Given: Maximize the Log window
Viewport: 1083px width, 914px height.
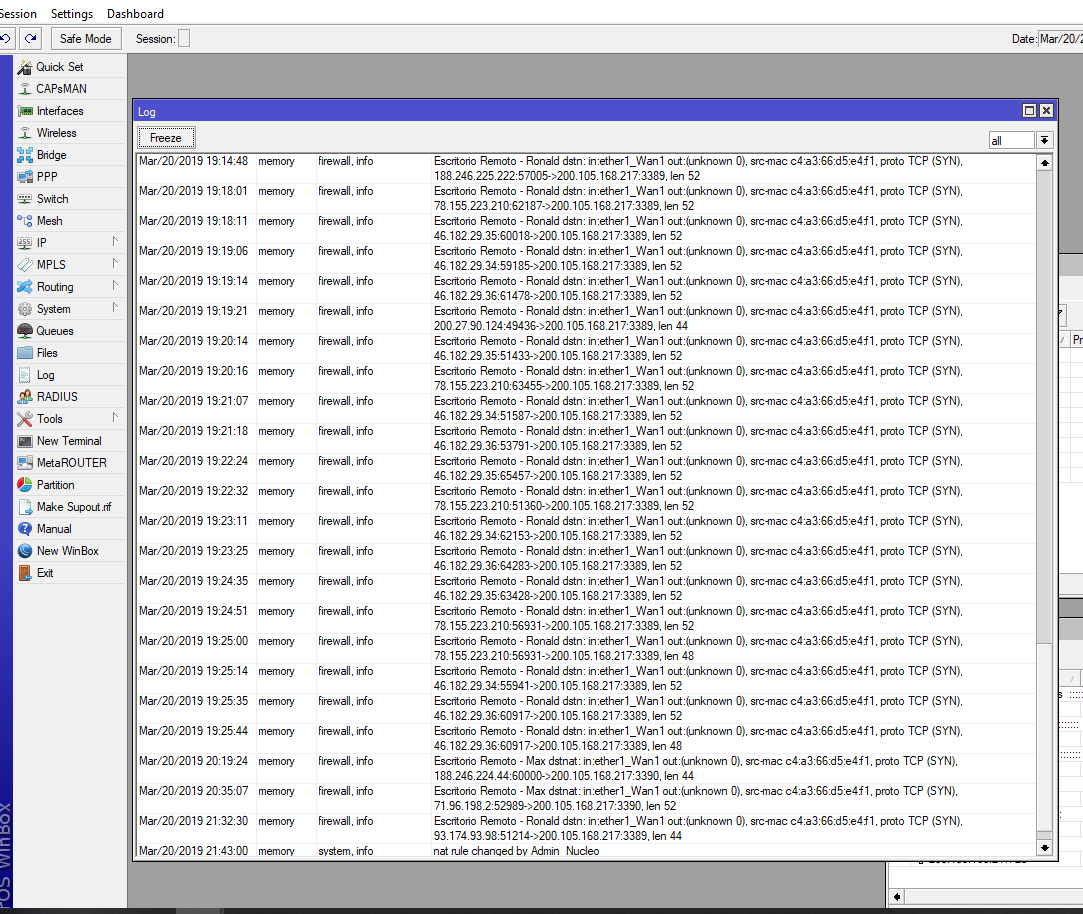Looking at the screenshot, I should (1029, 111).
